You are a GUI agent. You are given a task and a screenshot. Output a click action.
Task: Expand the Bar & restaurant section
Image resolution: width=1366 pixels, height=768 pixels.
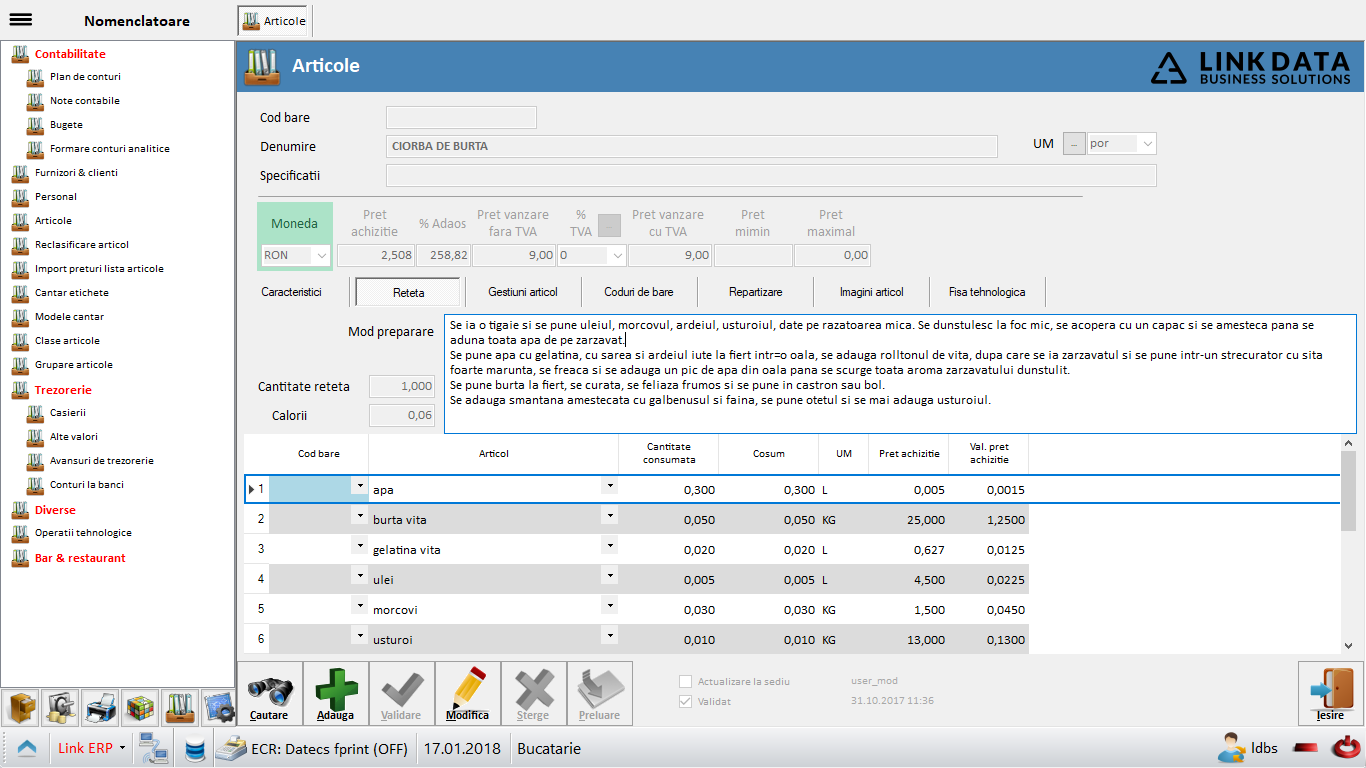pos(80,558)
